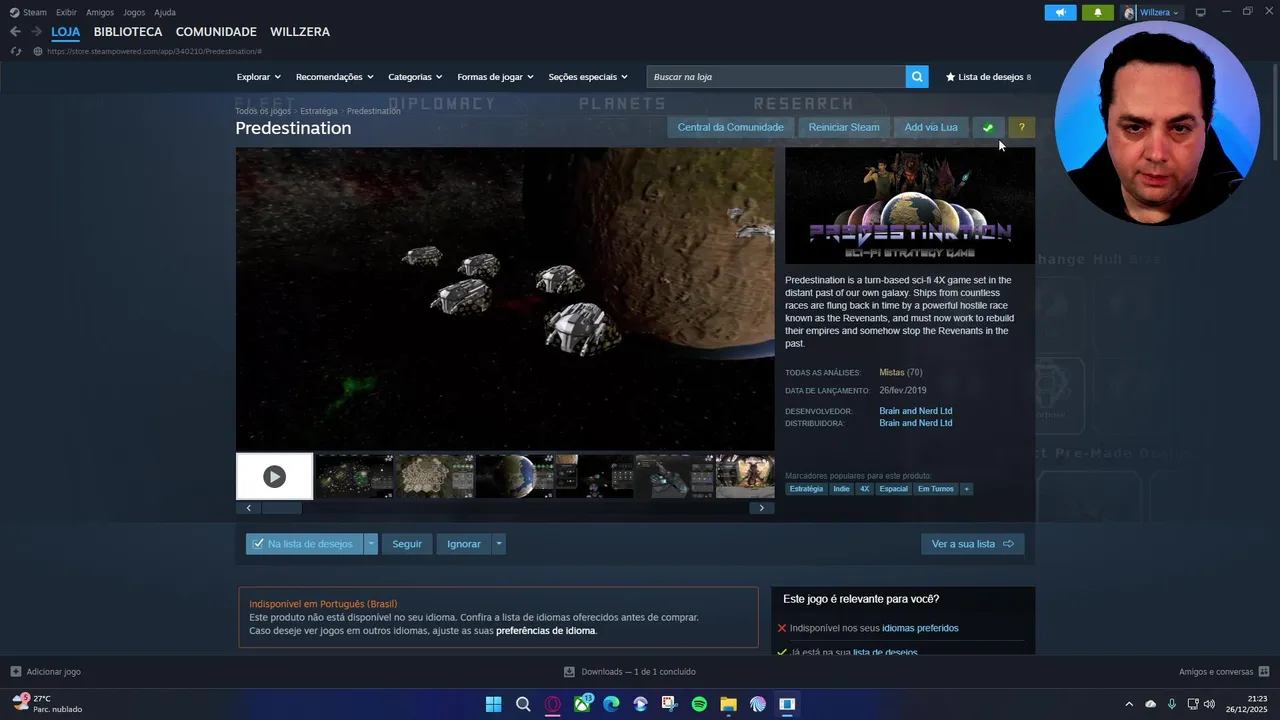Reload the store page
This screenshot has height=720, width=1280.
pos(15,51)
